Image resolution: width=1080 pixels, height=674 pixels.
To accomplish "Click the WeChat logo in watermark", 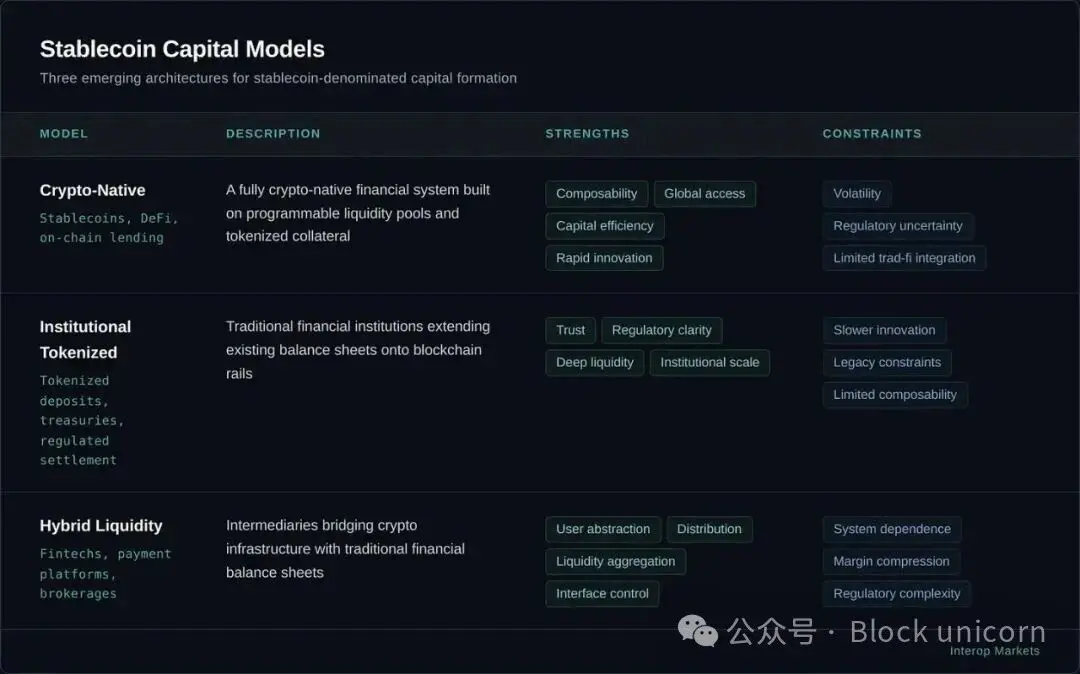I will pos(697,630).
